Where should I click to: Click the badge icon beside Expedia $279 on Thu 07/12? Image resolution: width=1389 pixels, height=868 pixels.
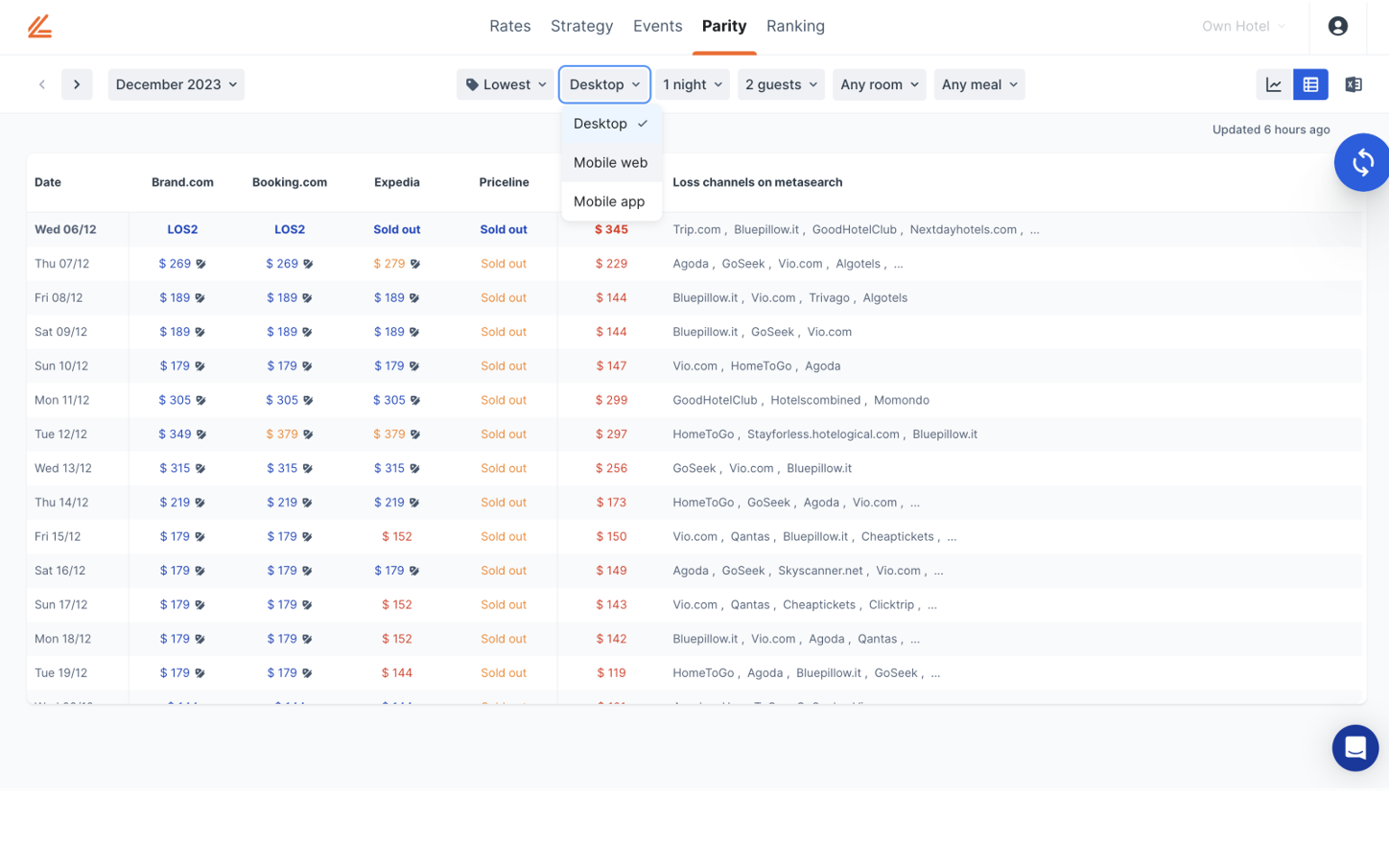(x=415, y=264)
